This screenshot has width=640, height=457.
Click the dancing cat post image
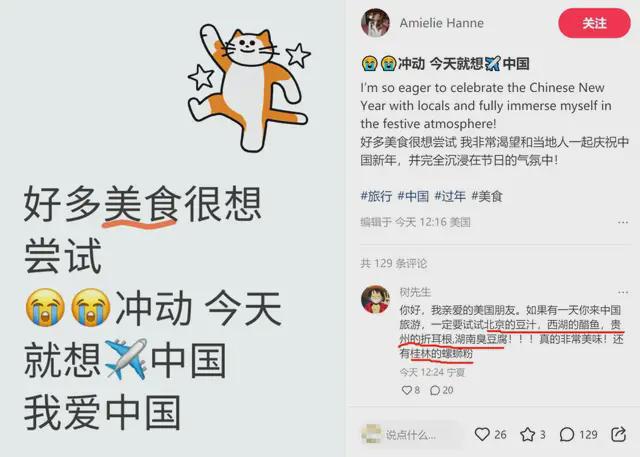point(249,87)
